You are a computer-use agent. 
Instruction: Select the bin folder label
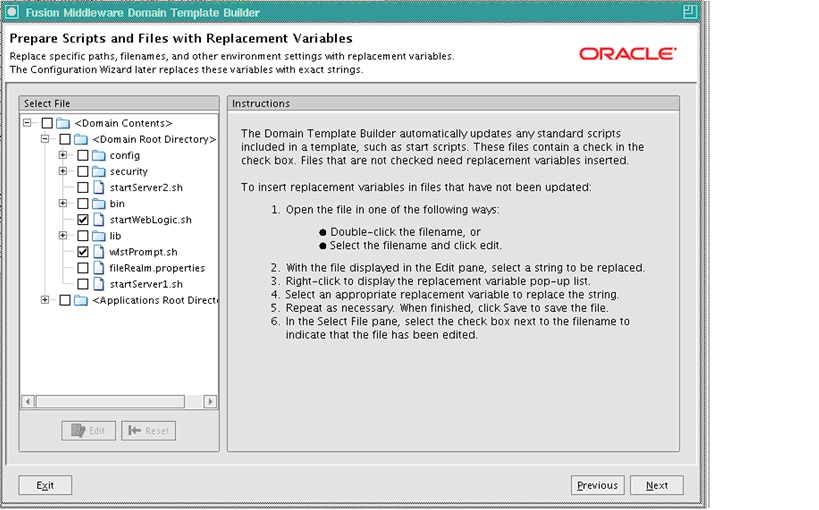[117, 204]
